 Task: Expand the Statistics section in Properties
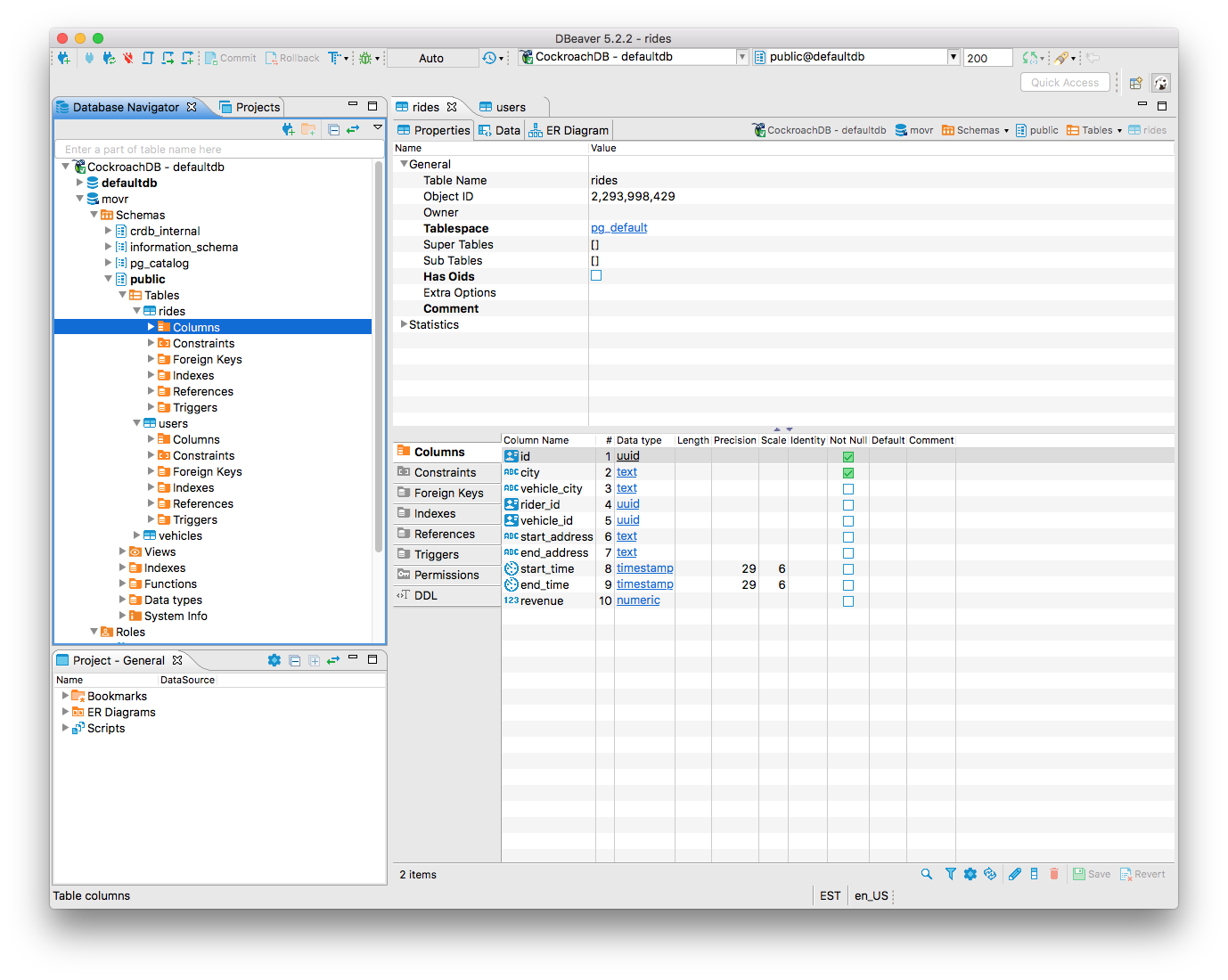tap(404, 324)
